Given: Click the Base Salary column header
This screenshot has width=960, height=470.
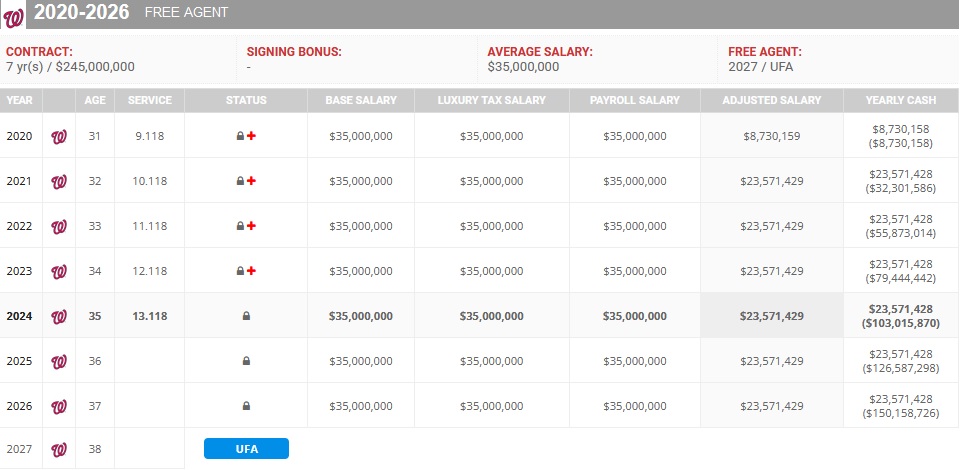Looking at the screenshot, I should (x=360, y=100).
